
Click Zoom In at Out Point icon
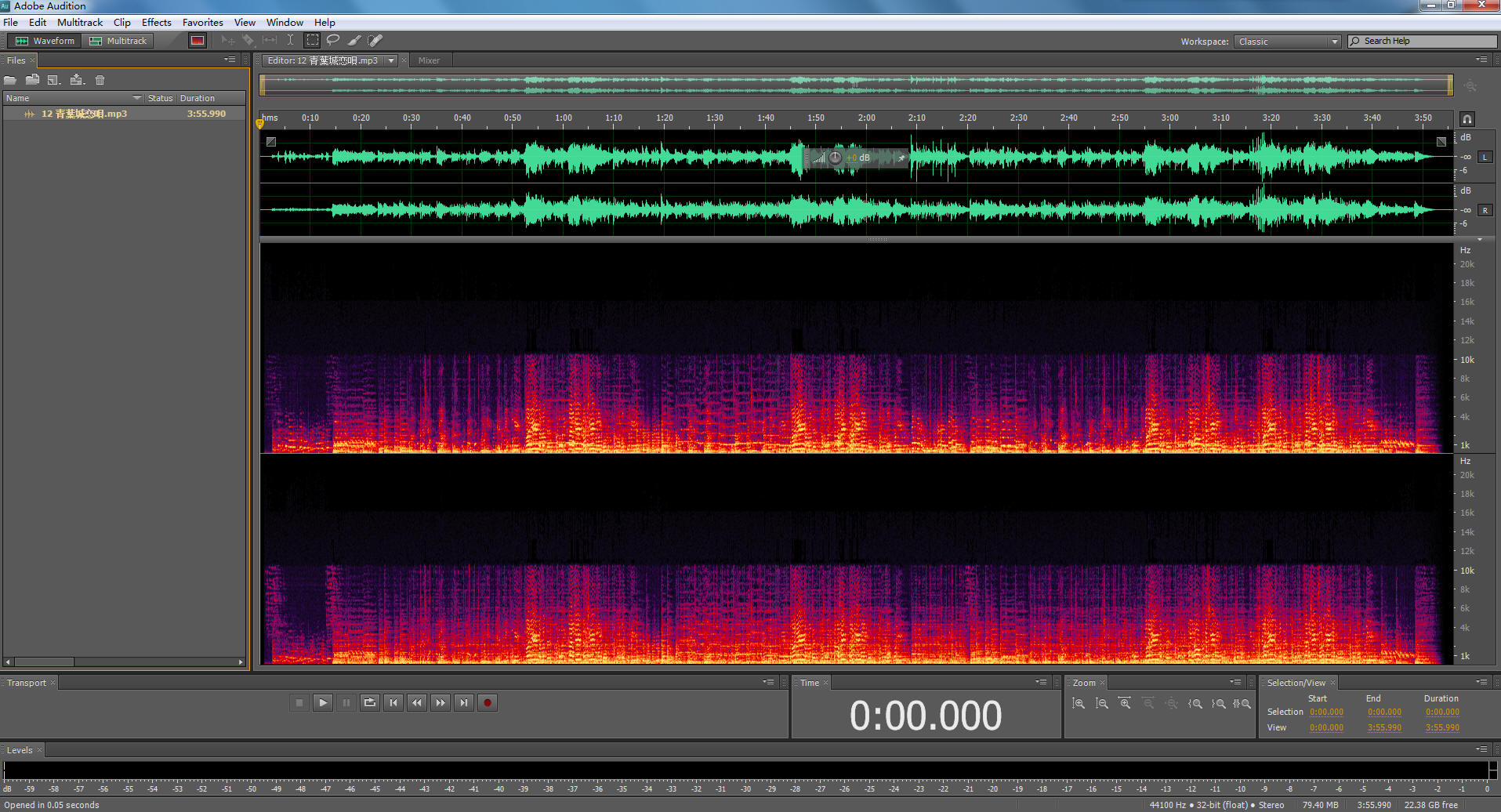point(1219,704)
